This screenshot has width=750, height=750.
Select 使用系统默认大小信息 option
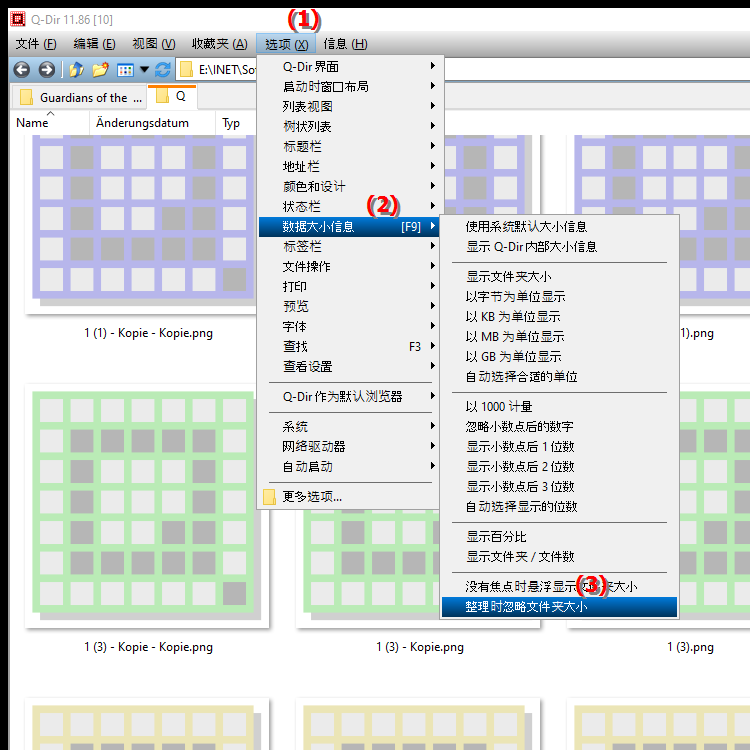click(x=559, y=226)
